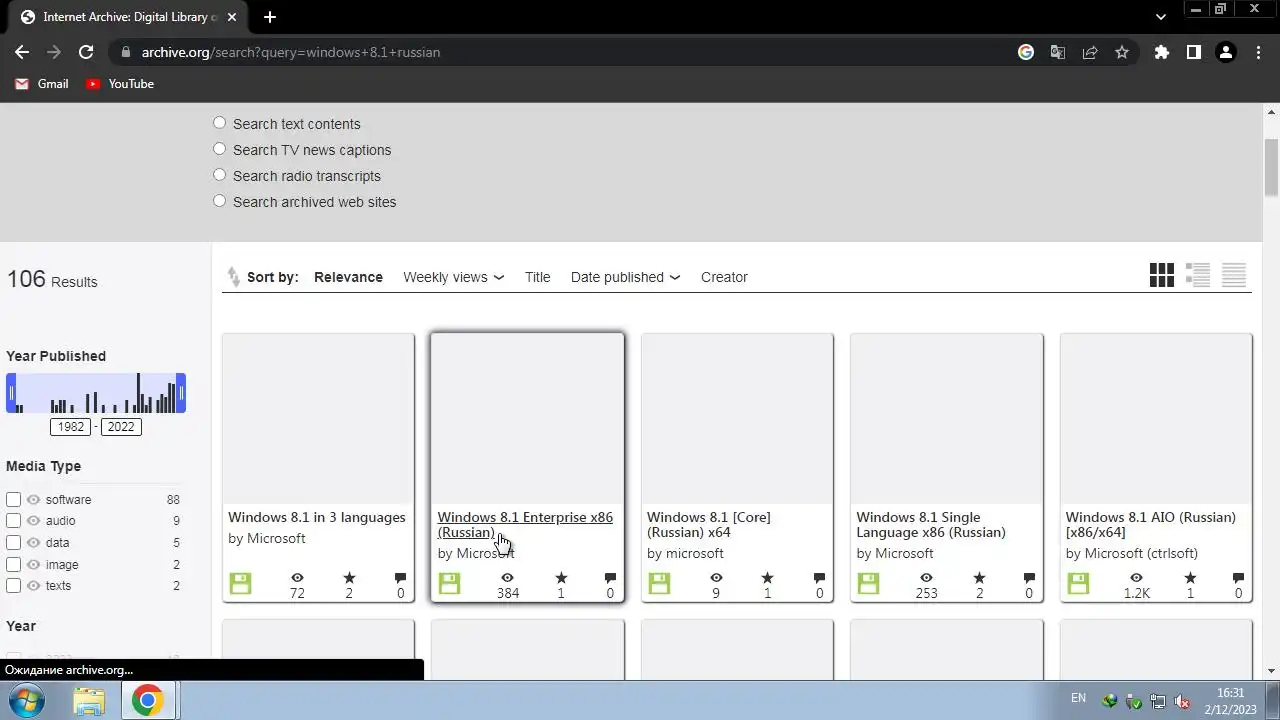This screenshot has width=1280, height=720.
Task: Click the muted volume tray icon
Action: click(x=1182, y=701)
